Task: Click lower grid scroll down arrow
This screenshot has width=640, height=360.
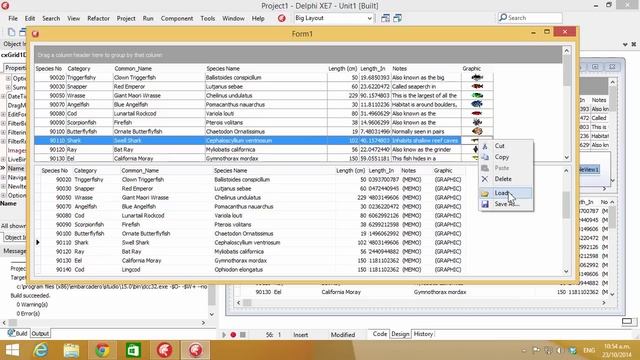Action: pyautogui.click(x=566, y=271)
